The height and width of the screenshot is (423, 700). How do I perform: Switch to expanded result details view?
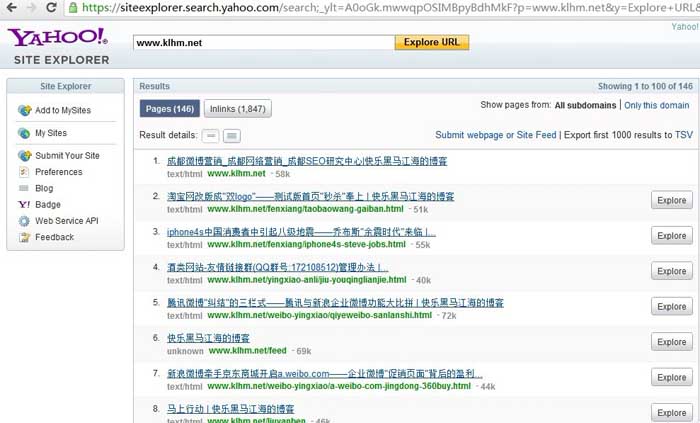[x=232, y=136]
